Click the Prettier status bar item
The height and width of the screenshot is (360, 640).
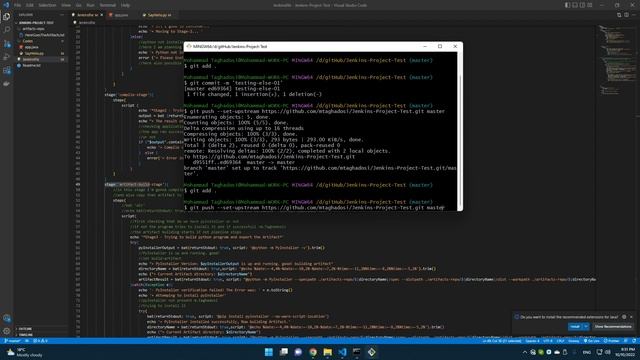pyautogui.click(x=611, y=341)
